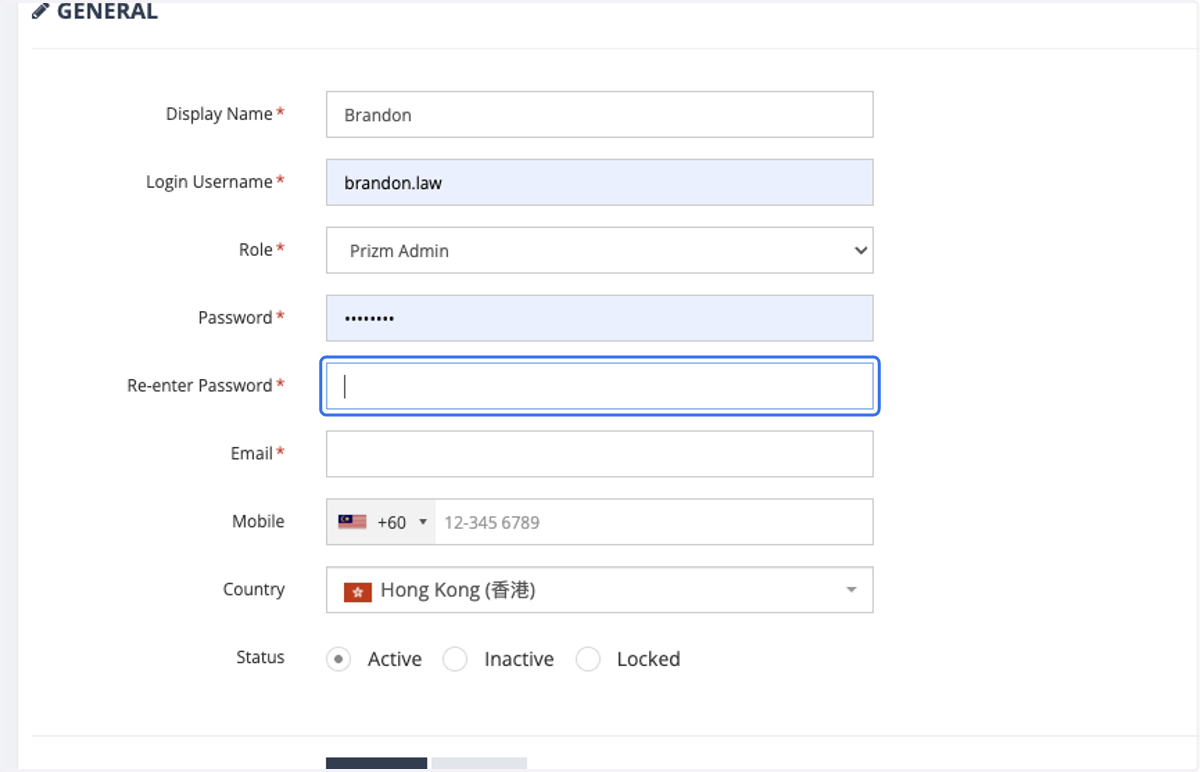Click the Active label text
The image size is (1200, 772).
point(395,659)
